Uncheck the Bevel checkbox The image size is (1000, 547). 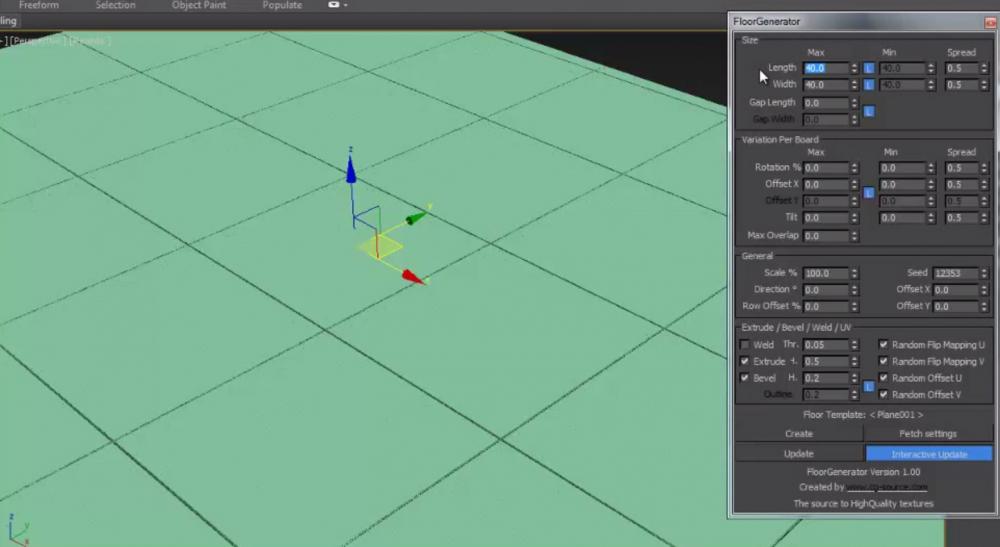click(744, 377)
